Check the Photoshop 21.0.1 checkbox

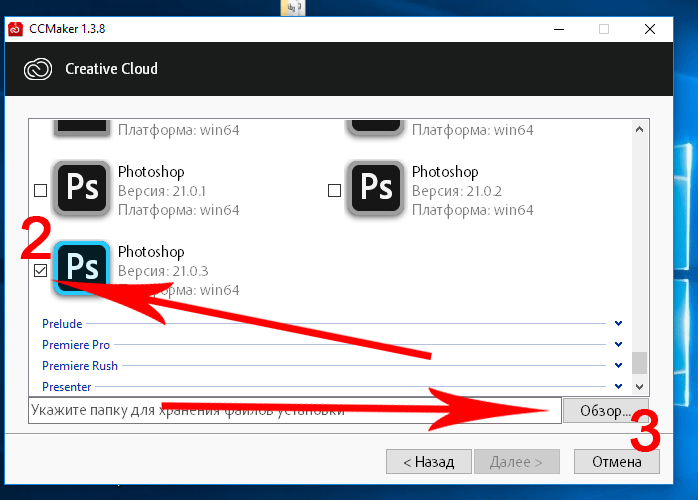(x=41, y=191)
